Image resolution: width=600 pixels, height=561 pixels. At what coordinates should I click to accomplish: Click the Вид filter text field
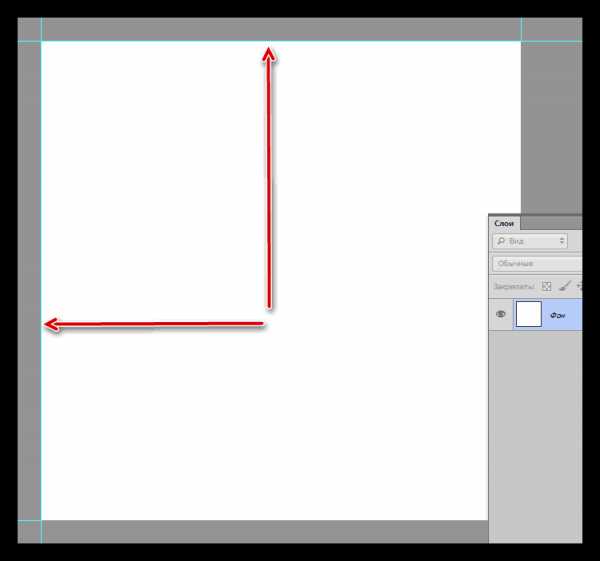tap(530, 241)
